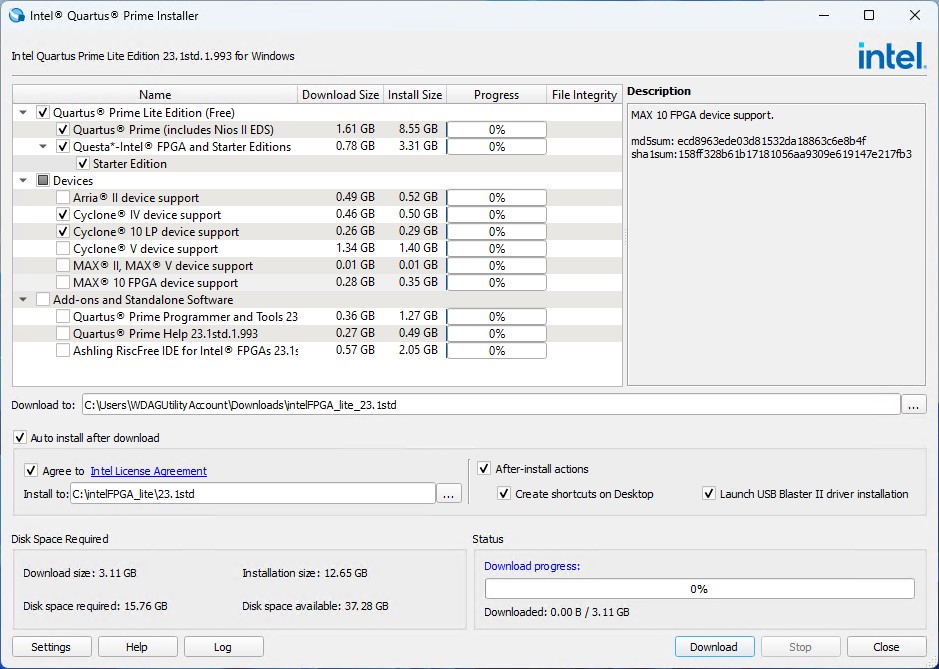
Task: Toggle Add-ons and Standalone Software checkbox
Action: (43, 299)
